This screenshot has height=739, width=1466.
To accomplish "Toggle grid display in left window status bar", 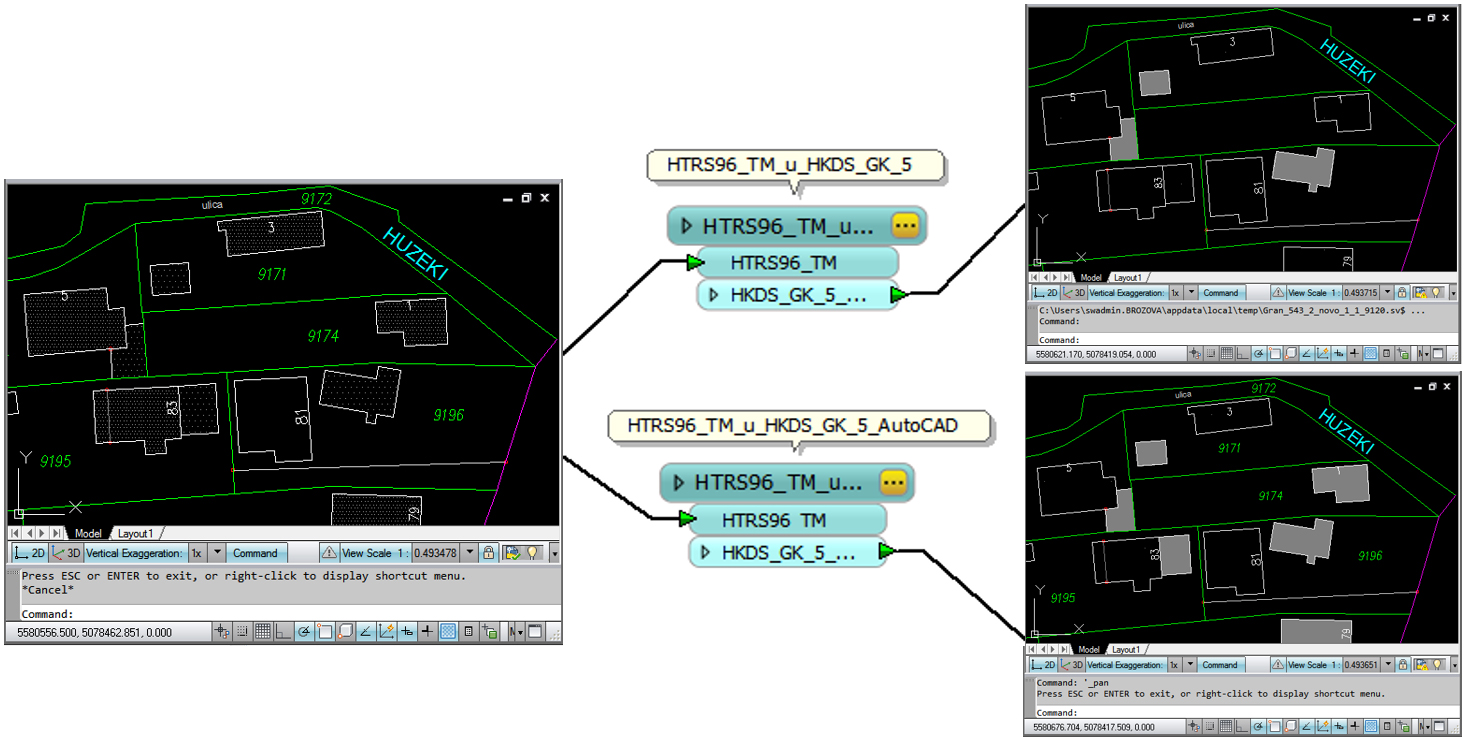I will pos(263,632).
